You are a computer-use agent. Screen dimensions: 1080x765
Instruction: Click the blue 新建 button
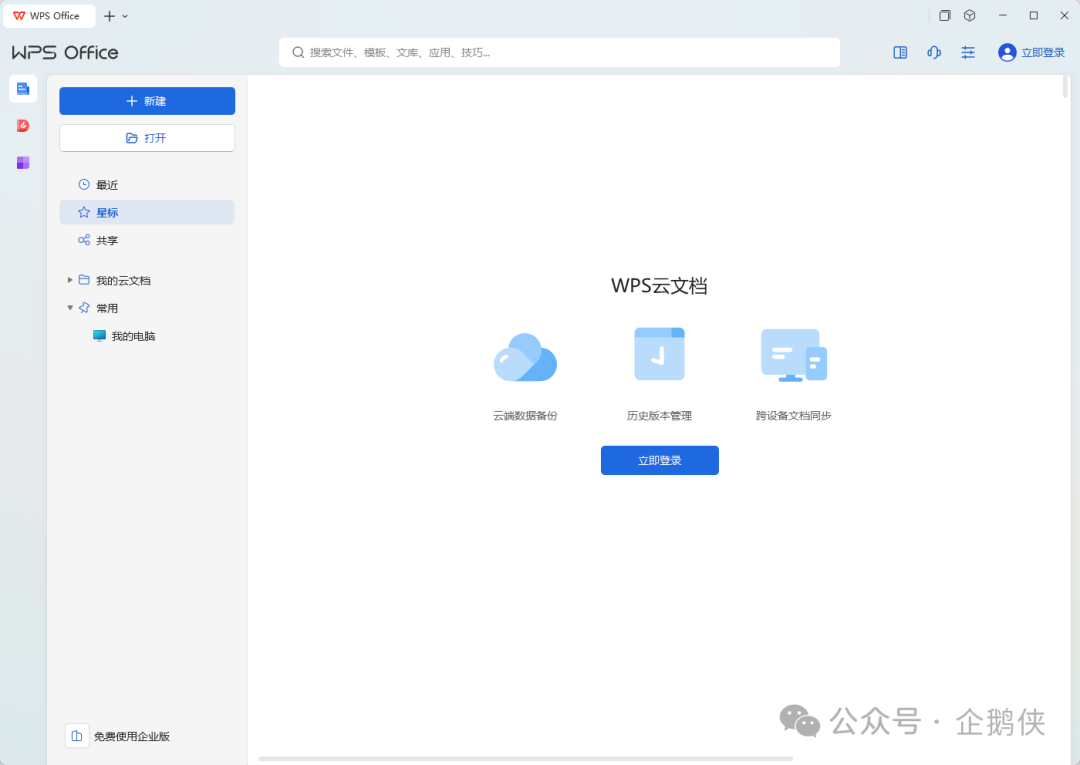click(x=147, y=101)
